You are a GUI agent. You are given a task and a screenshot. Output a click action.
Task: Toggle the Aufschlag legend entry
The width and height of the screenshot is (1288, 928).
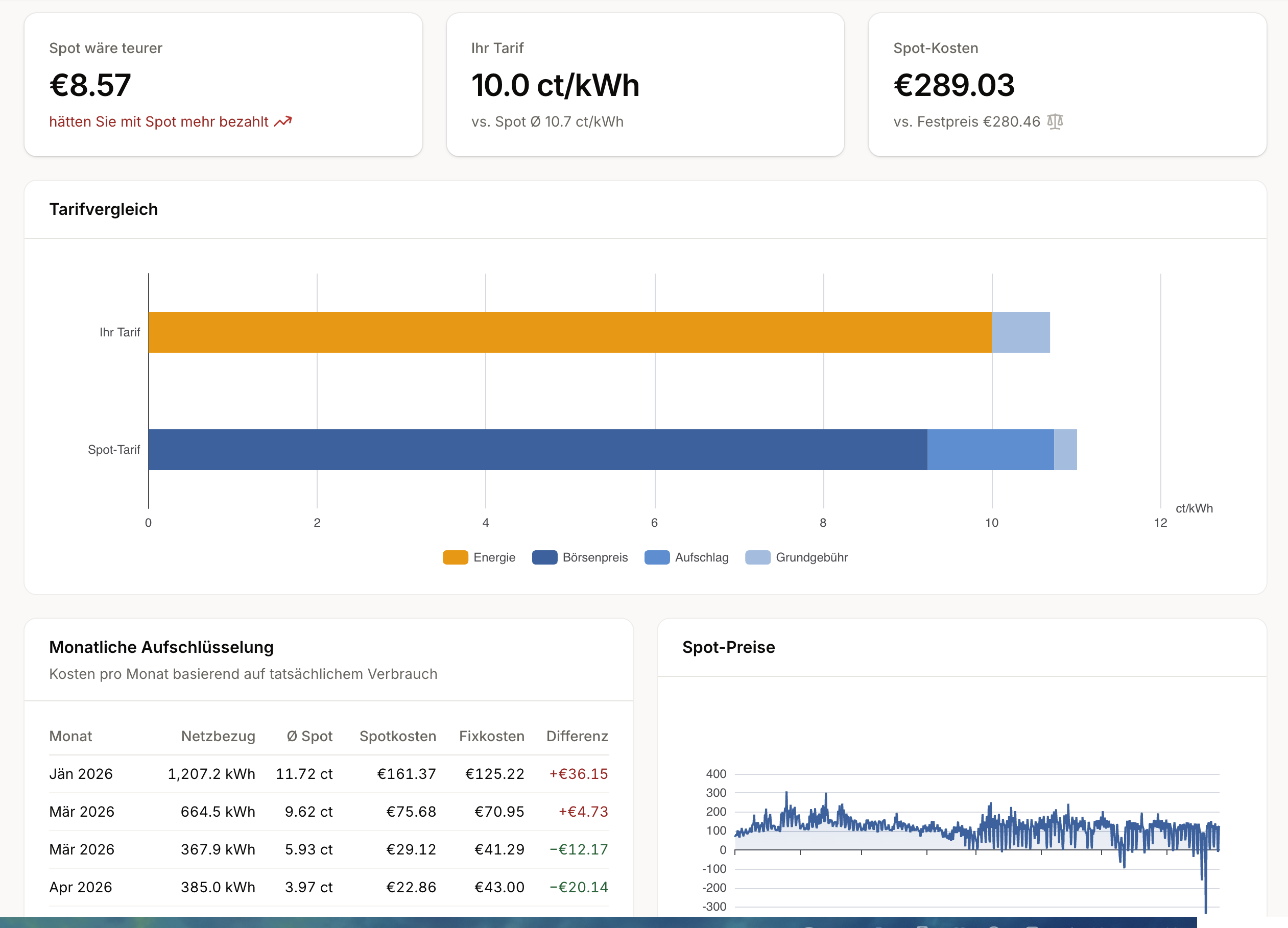[x=686, y=557]
